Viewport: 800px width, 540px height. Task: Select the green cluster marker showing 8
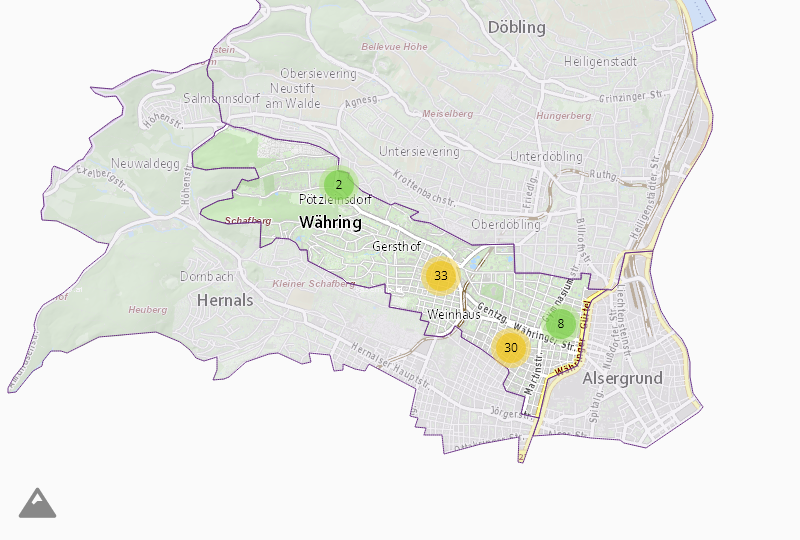coord(561,324)
